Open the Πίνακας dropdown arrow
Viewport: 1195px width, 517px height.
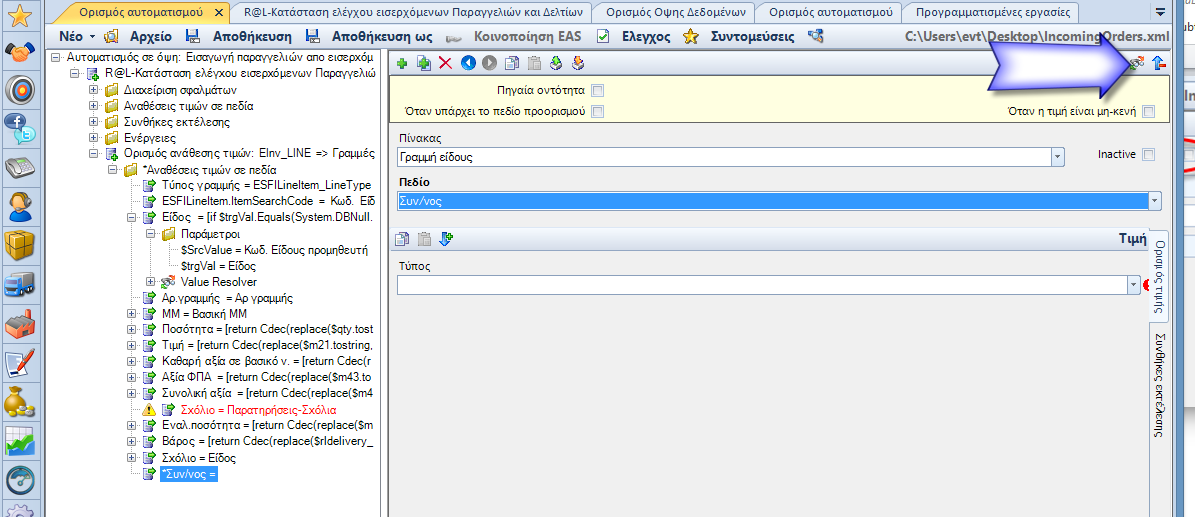click(1058, 158)
